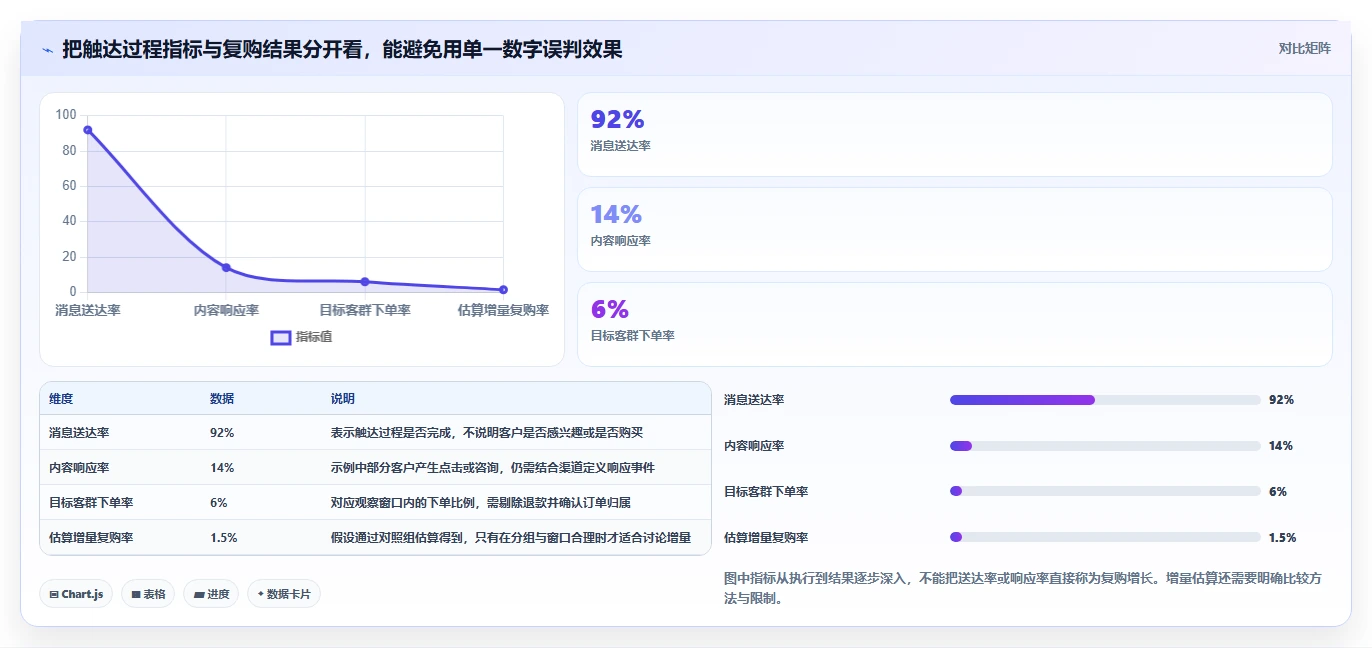Click the 14% value in the table

tap(222, 468)
